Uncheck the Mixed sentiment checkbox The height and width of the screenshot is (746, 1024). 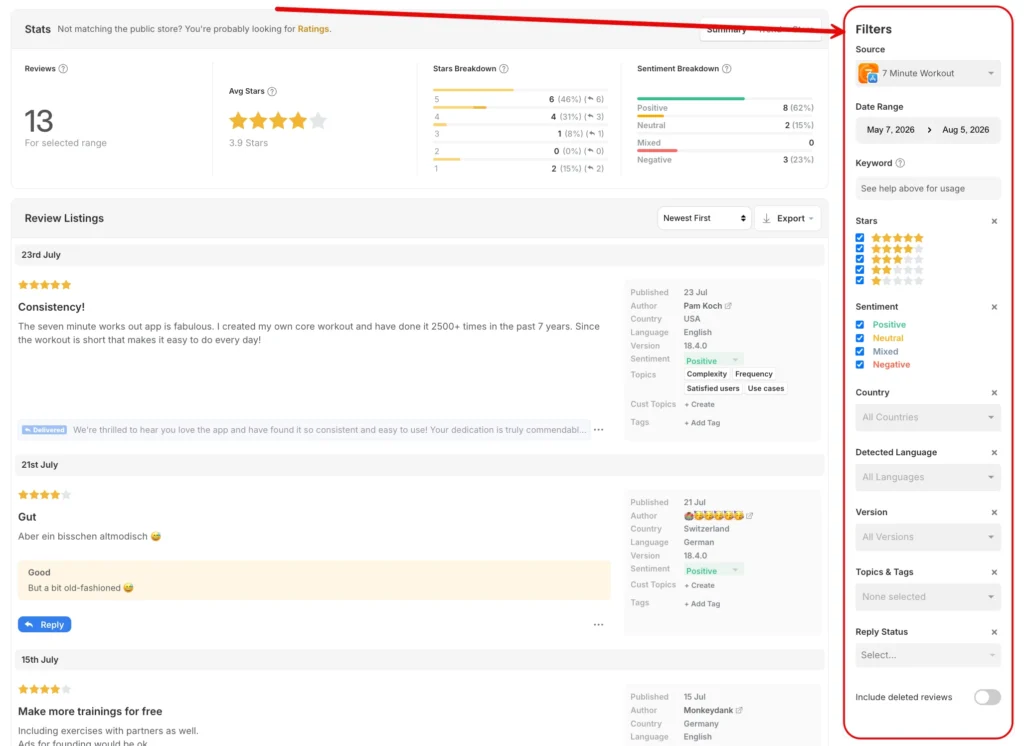859,351
